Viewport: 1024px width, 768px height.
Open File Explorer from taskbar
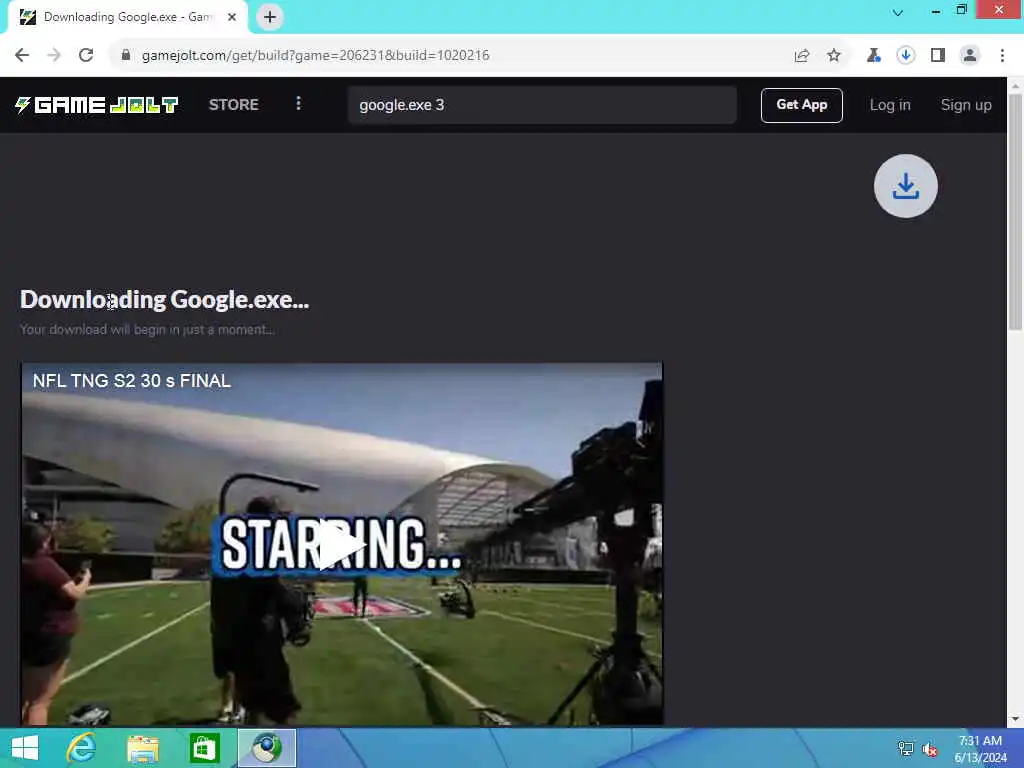pos(143,748)
